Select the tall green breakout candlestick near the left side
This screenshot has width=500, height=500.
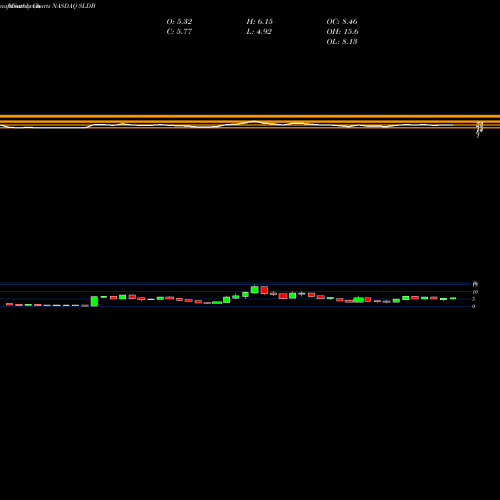tap(94, 301)
